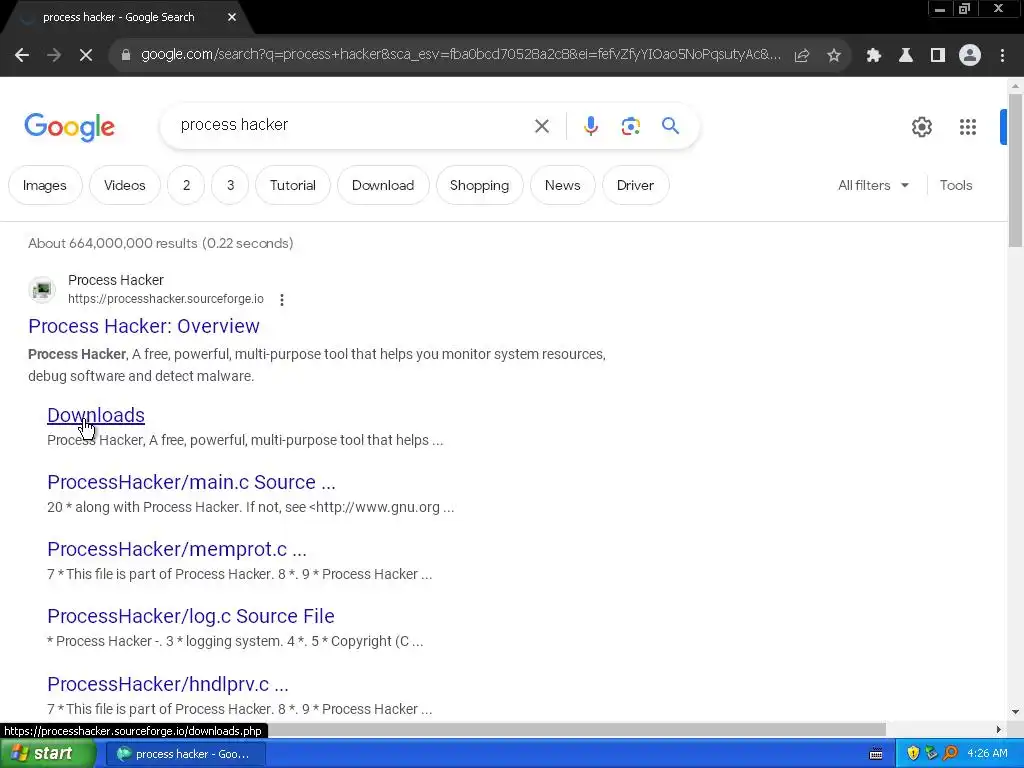Stop page loading with X button

coord(86,56)
